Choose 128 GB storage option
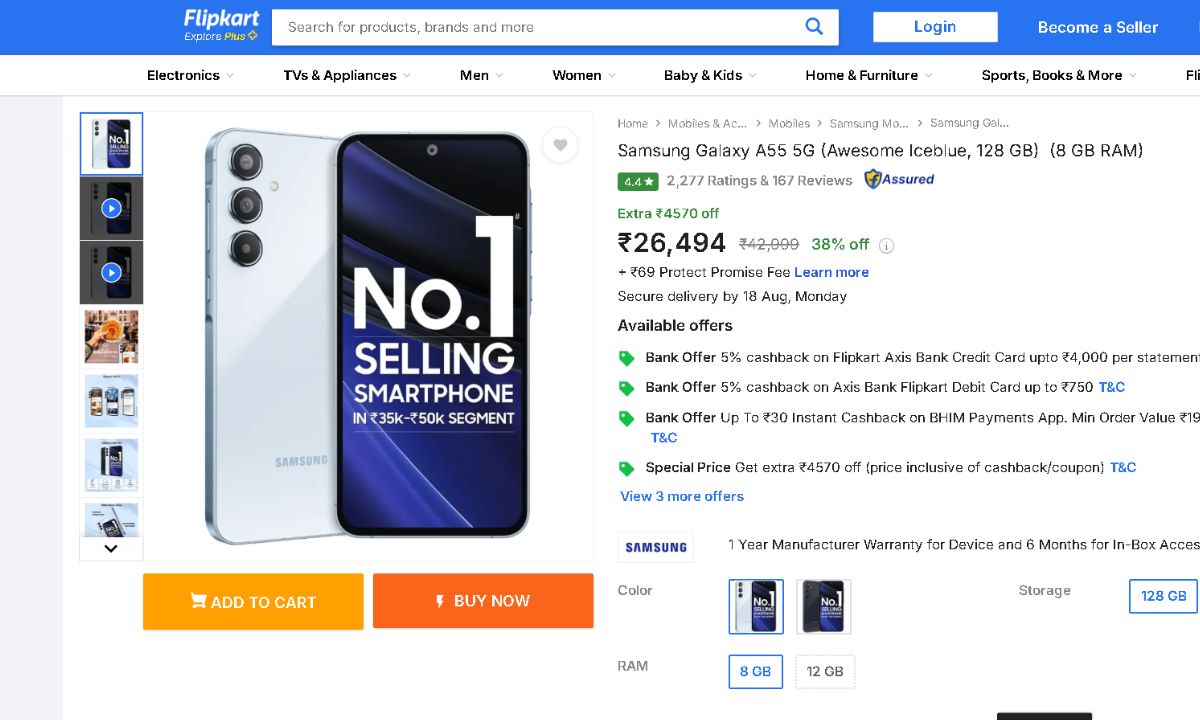 point(1164,596)
